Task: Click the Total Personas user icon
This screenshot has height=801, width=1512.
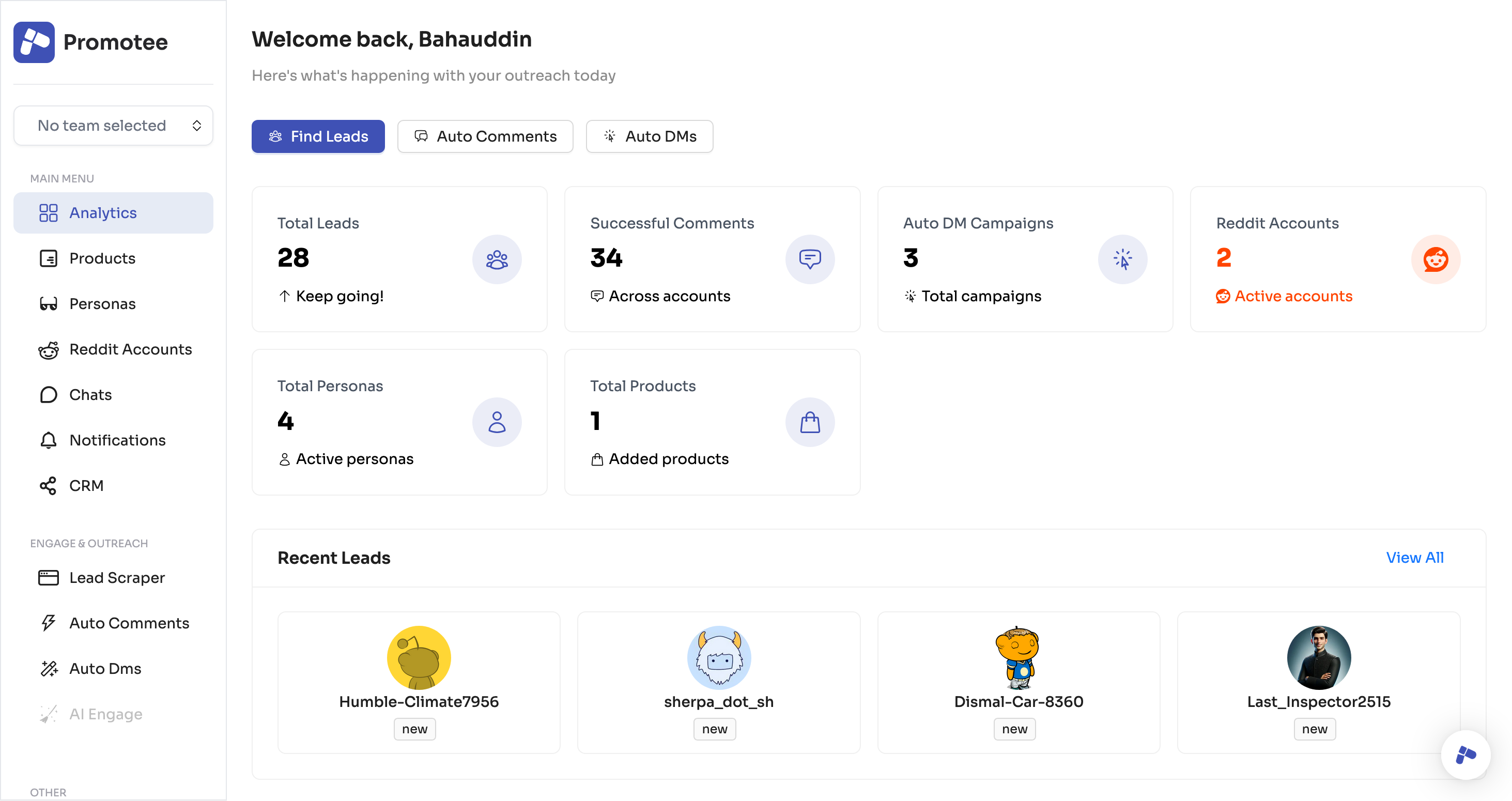Action: [x=497, y=422]
